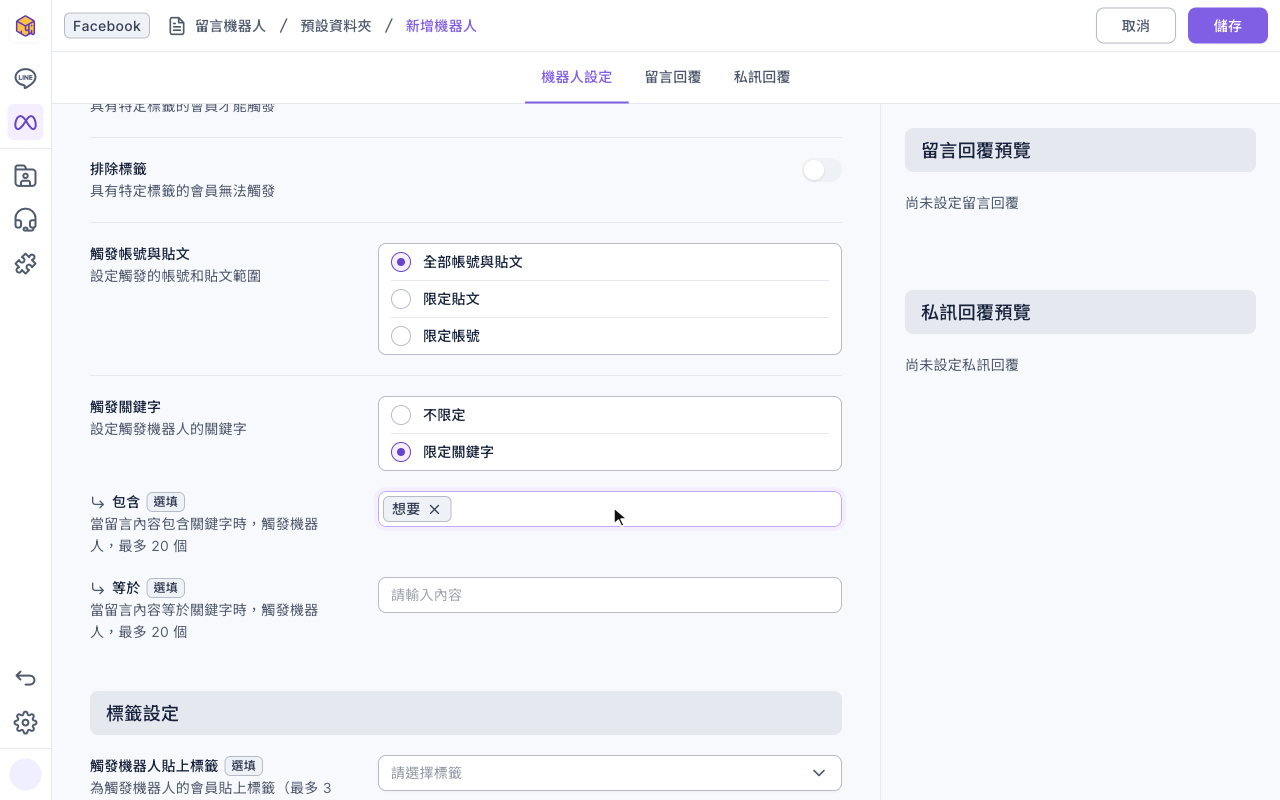Viewport: 1280px width, 800px height.
Task: Click the 私訊回覆預覽 header
Action: 1080,312
